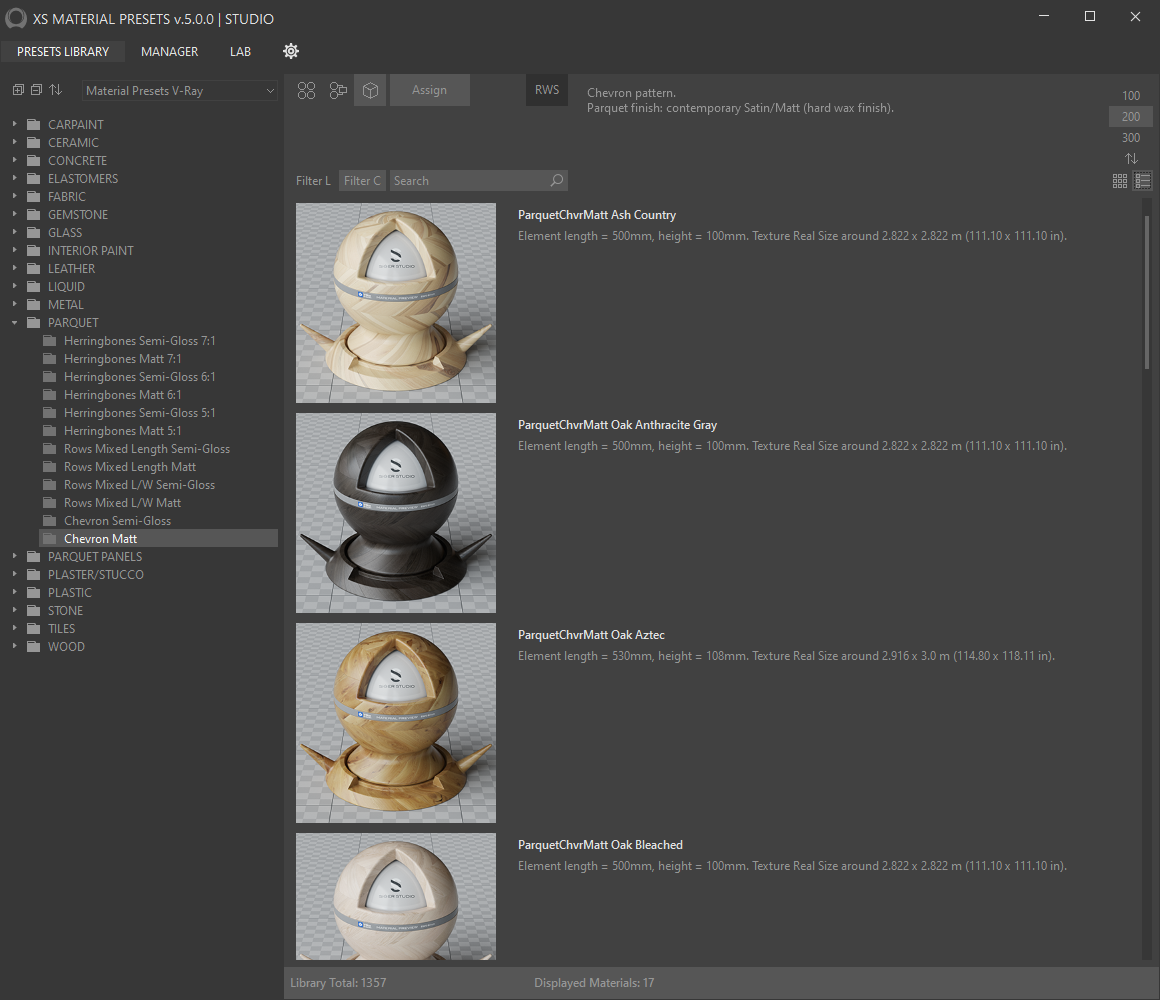Select the Oak Aztec material thumbnail
This screenshot has width=1160, height=1000.
click(x=396, y=723)
